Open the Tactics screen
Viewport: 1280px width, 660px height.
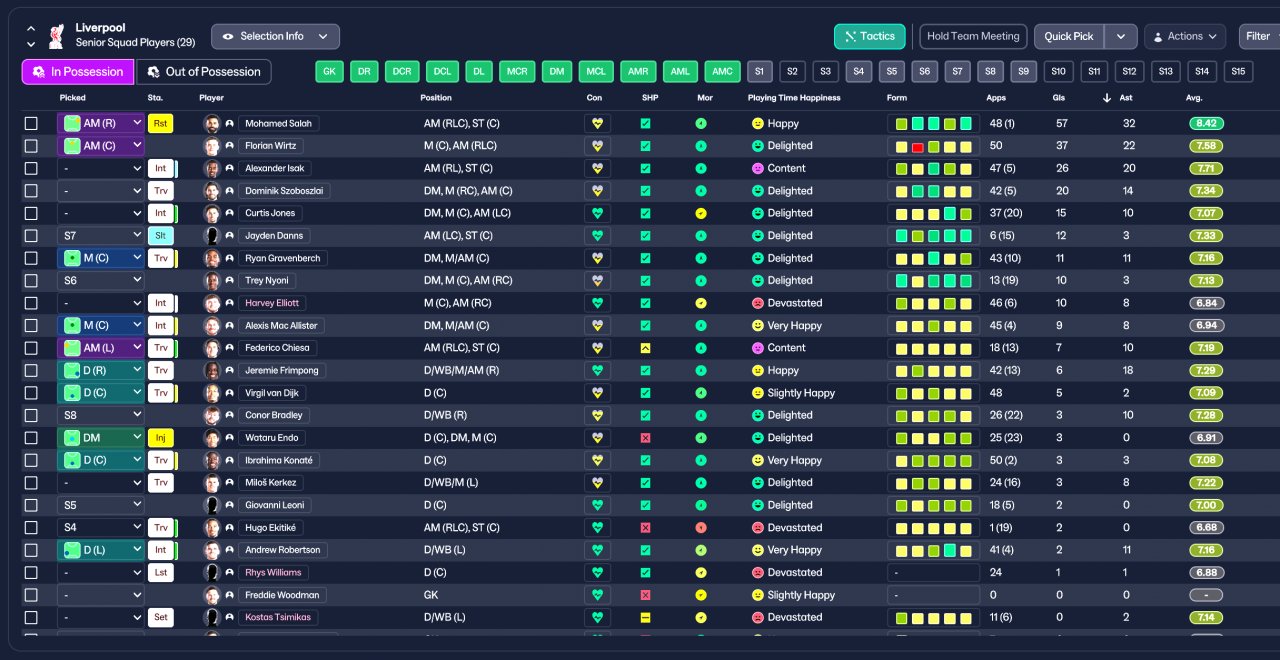point(870,36)
